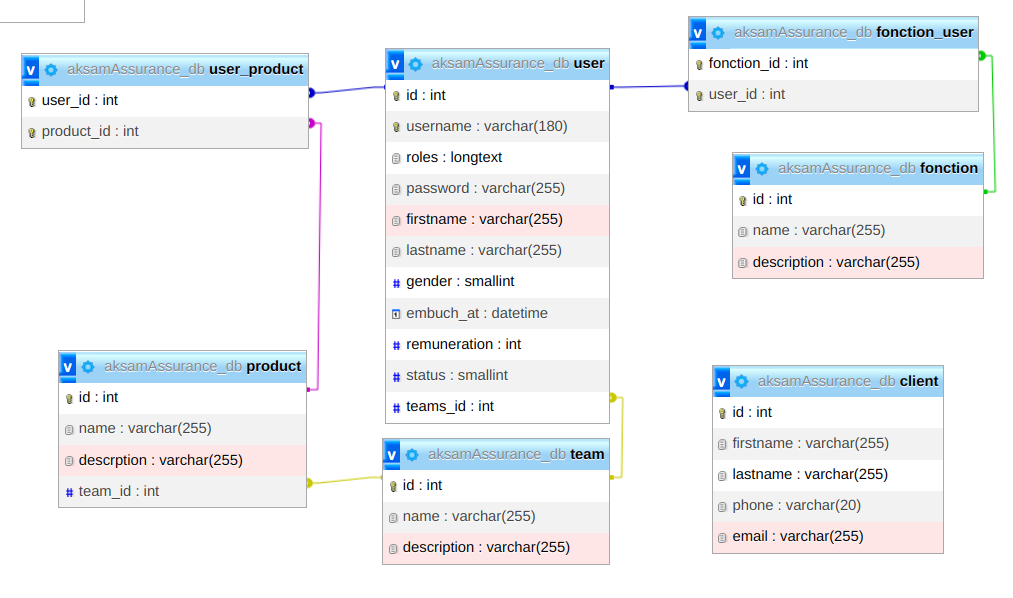
Task: Hide columns of the team table
Action: [x=391, y=455]
